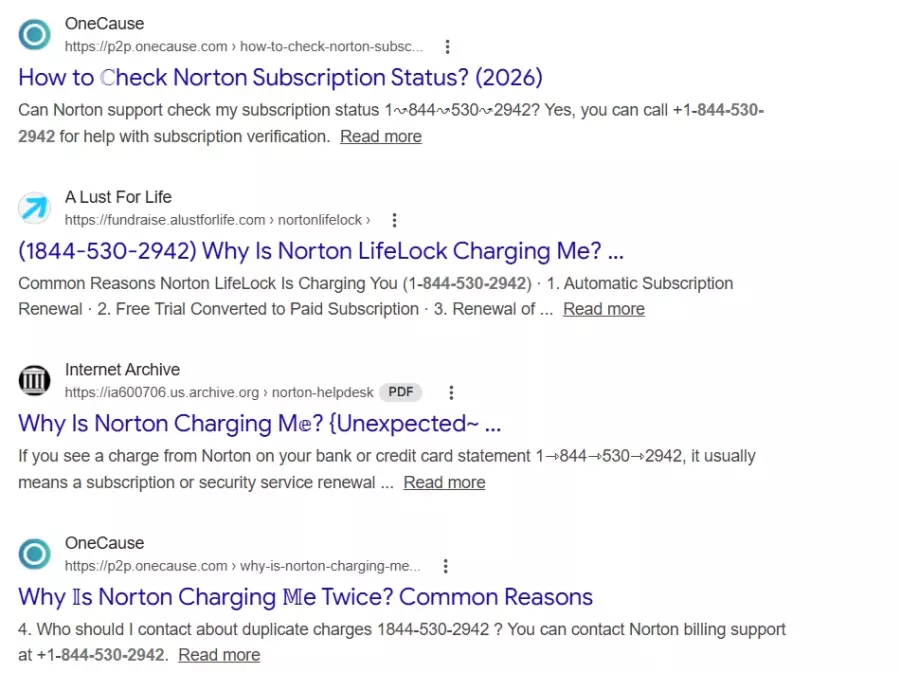Click the A Lust For Life arrow favicon

coord(34,208)
